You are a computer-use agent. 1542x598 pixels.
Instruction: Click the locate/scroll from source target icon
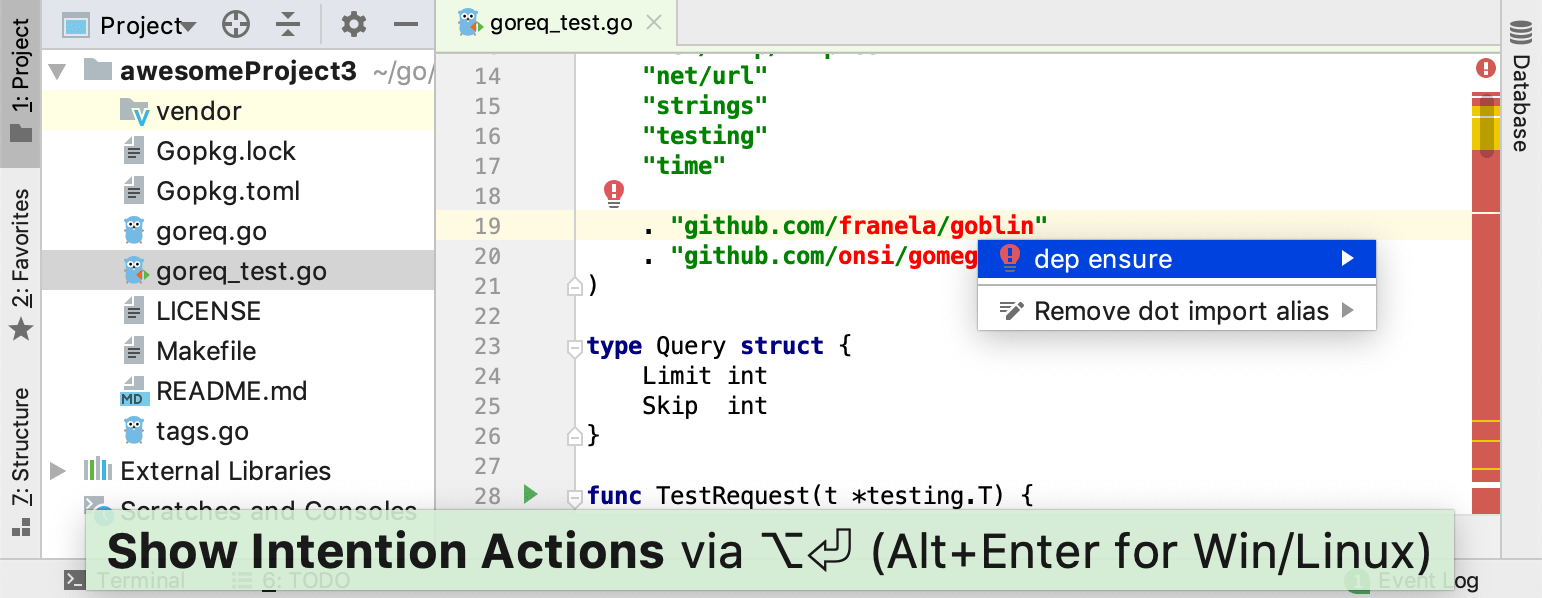236,25
